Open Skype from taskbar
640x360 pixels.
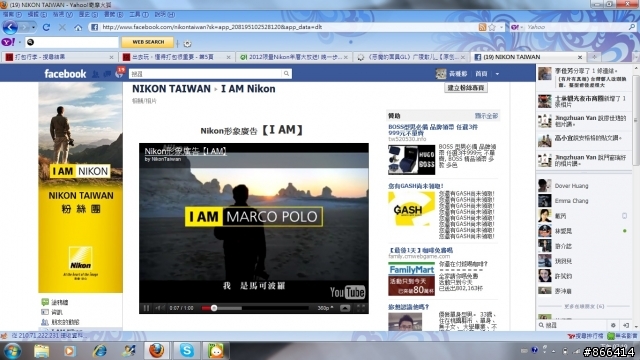point(187,351)
